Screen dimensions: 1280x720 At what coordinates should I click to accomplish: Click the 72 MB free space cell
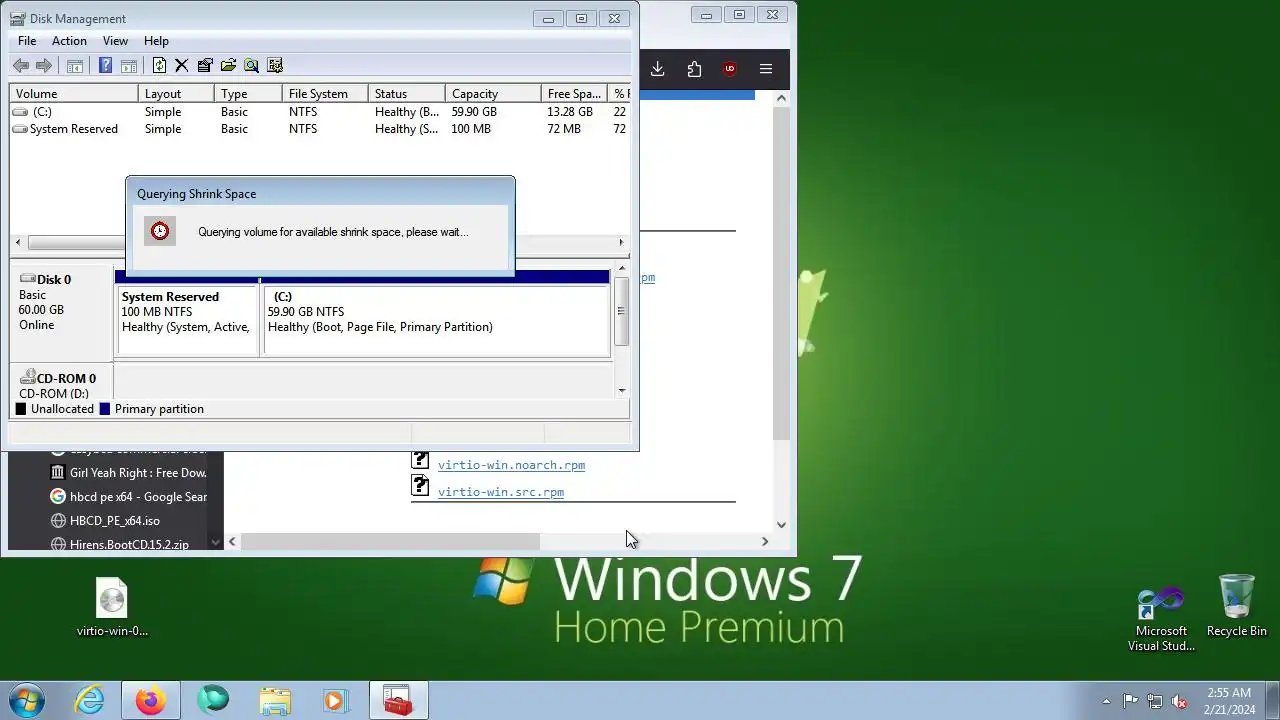coord(564,129)
